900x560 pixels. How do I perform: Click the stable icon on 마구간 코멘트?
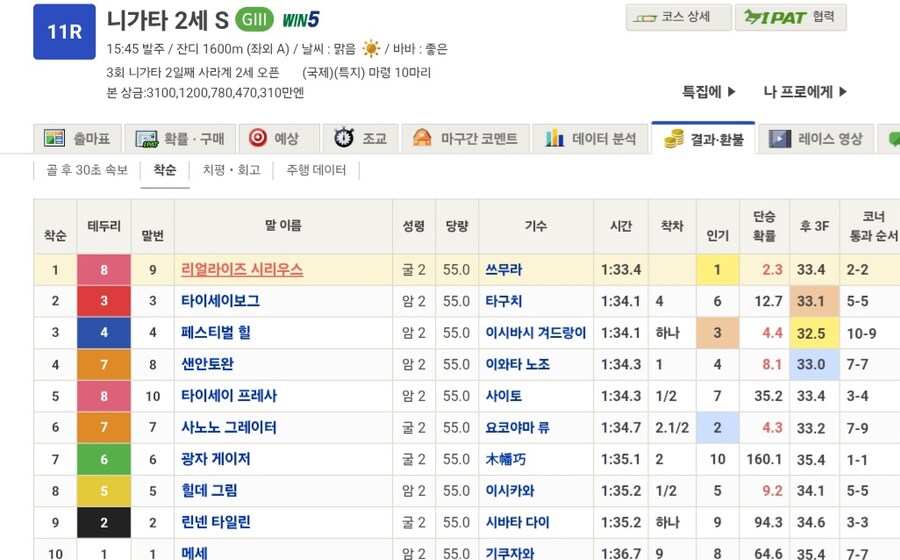pos(422,138)
